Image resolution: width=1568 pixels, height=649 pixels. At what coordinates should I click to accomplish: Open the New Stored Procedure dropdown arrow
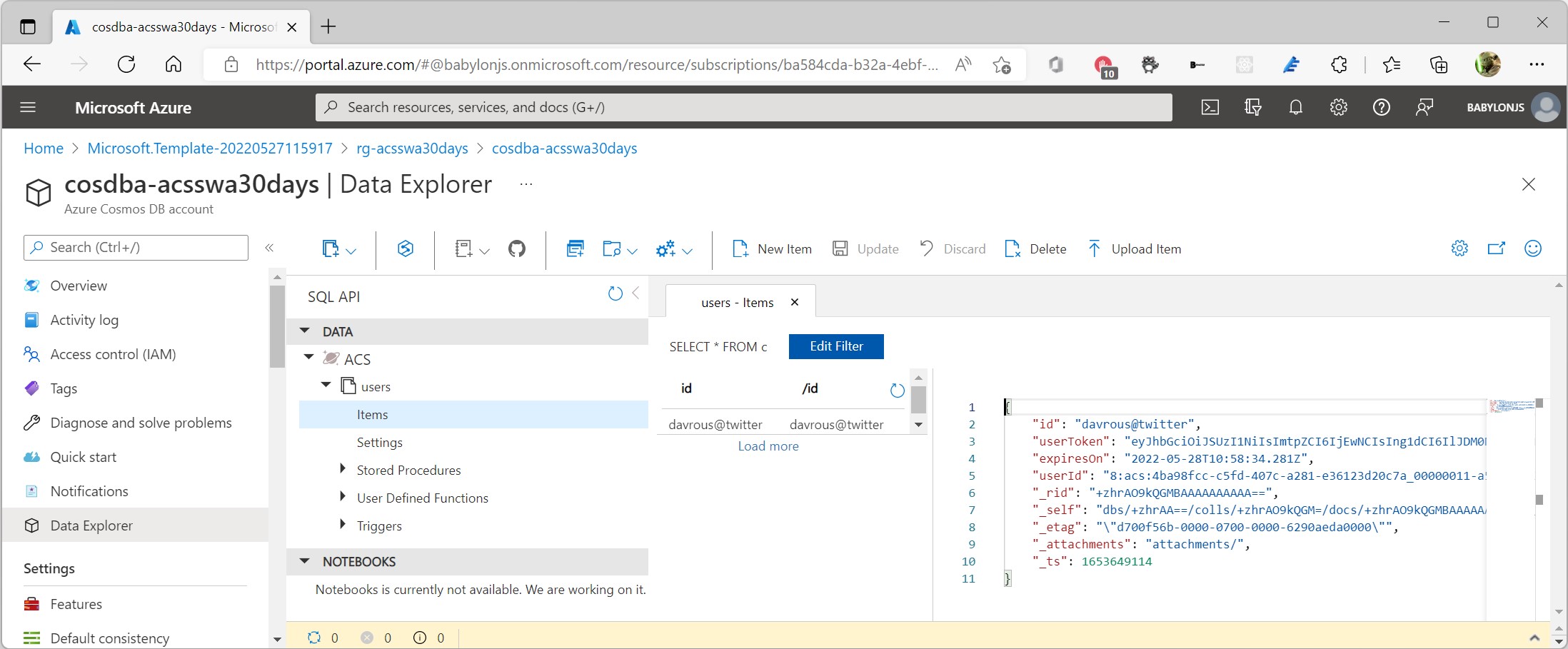click(688, 251)
